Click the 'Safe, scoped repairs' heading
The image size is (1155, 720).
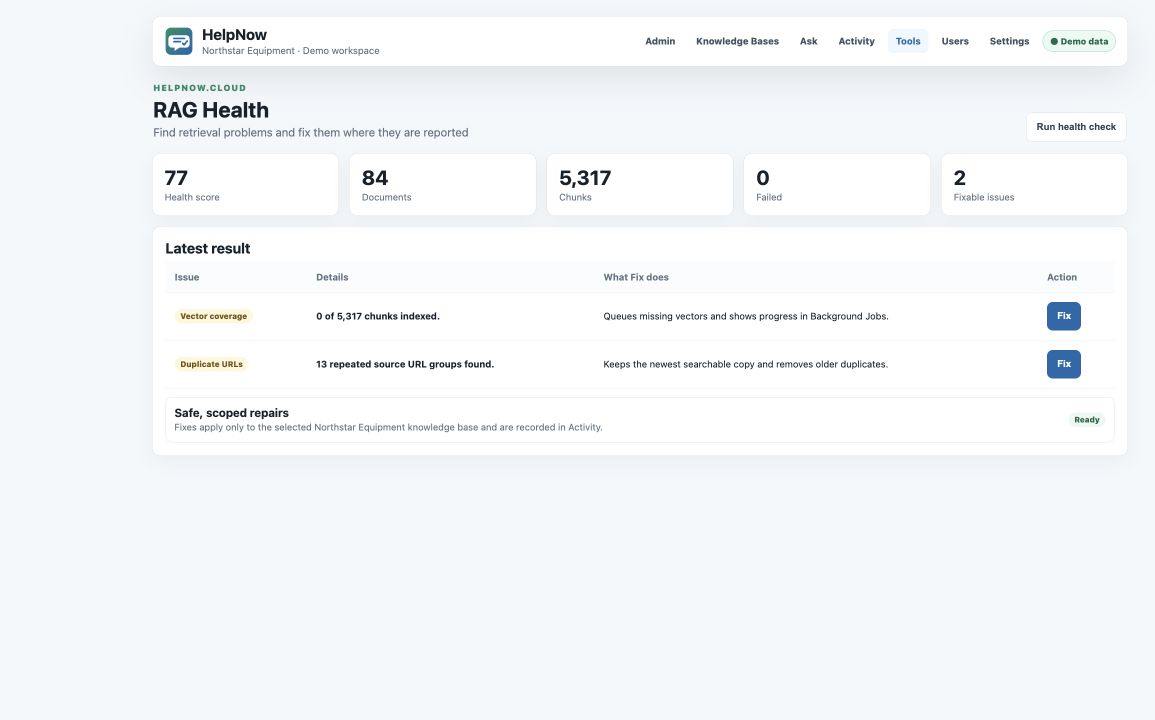pos(231,413)
